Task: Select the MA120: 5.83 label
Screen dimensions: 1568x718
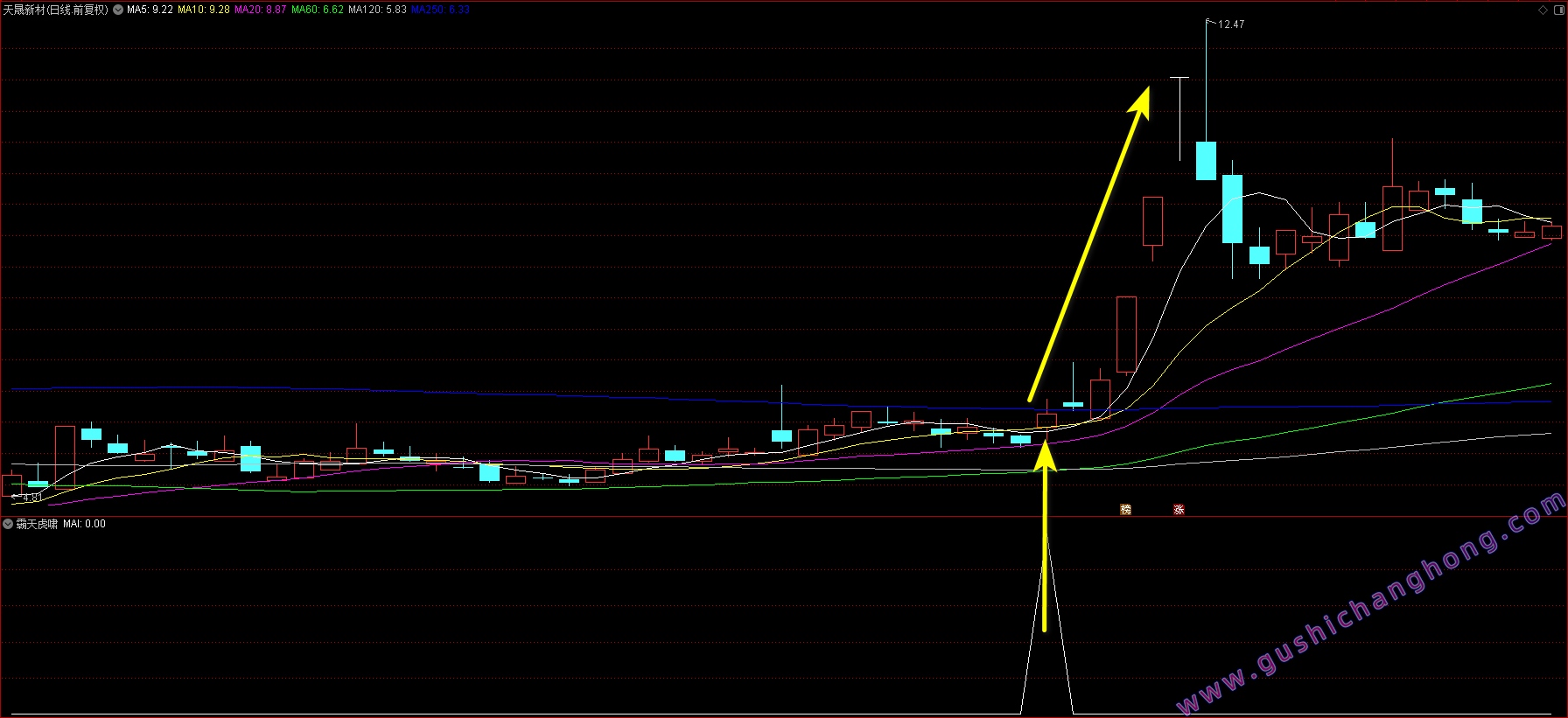Action: tap(377, 10)
